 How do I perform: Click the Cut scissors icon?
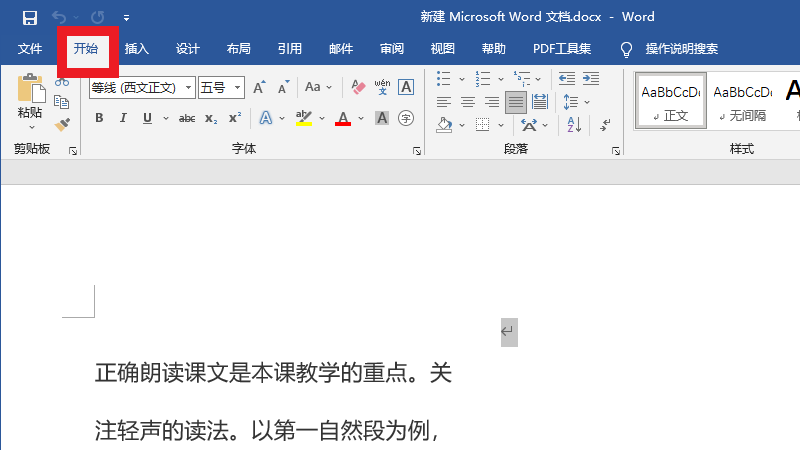(62, 82)
